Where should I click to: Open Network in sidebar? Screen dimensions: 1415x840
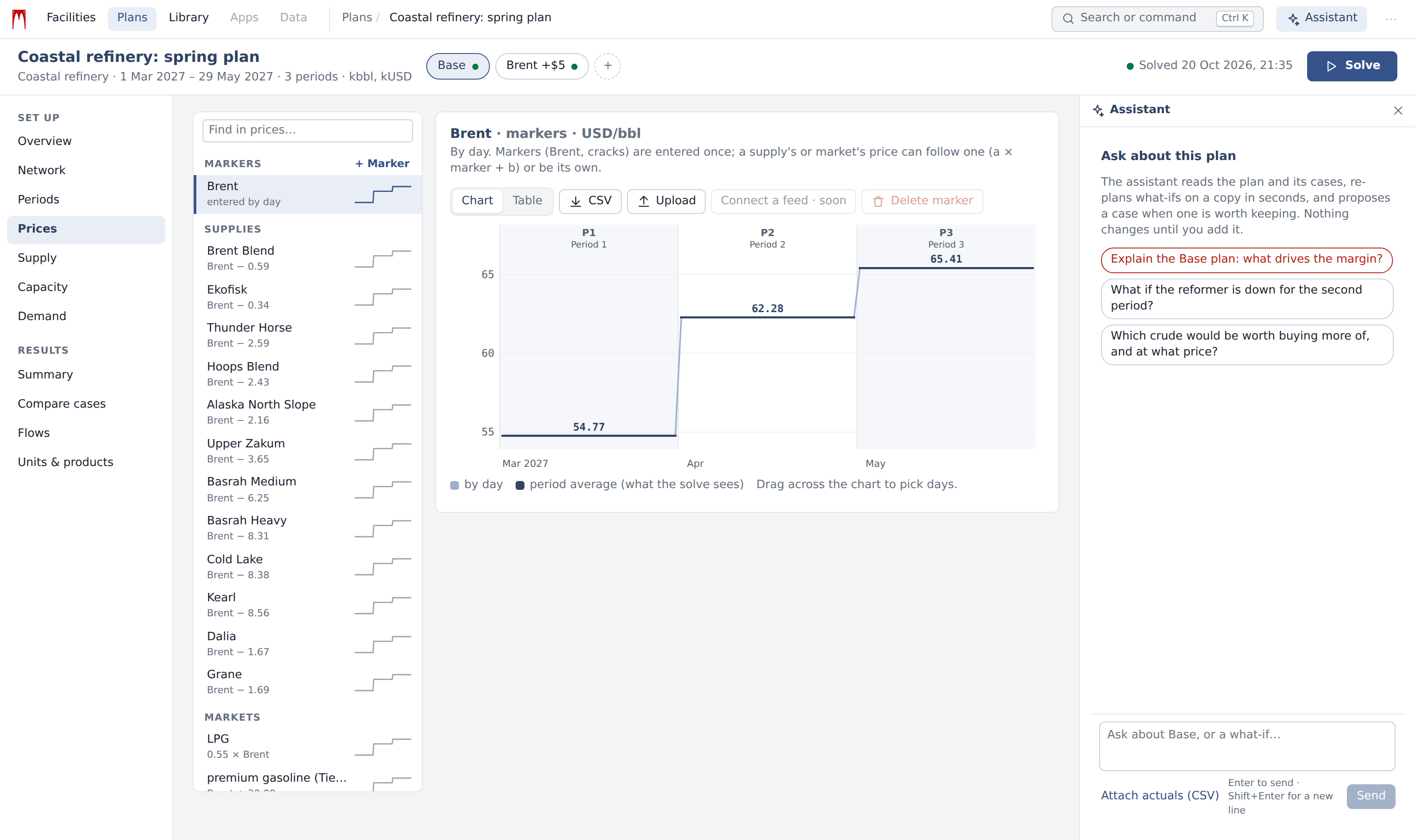pyautogui.click(x=86, y=170)
